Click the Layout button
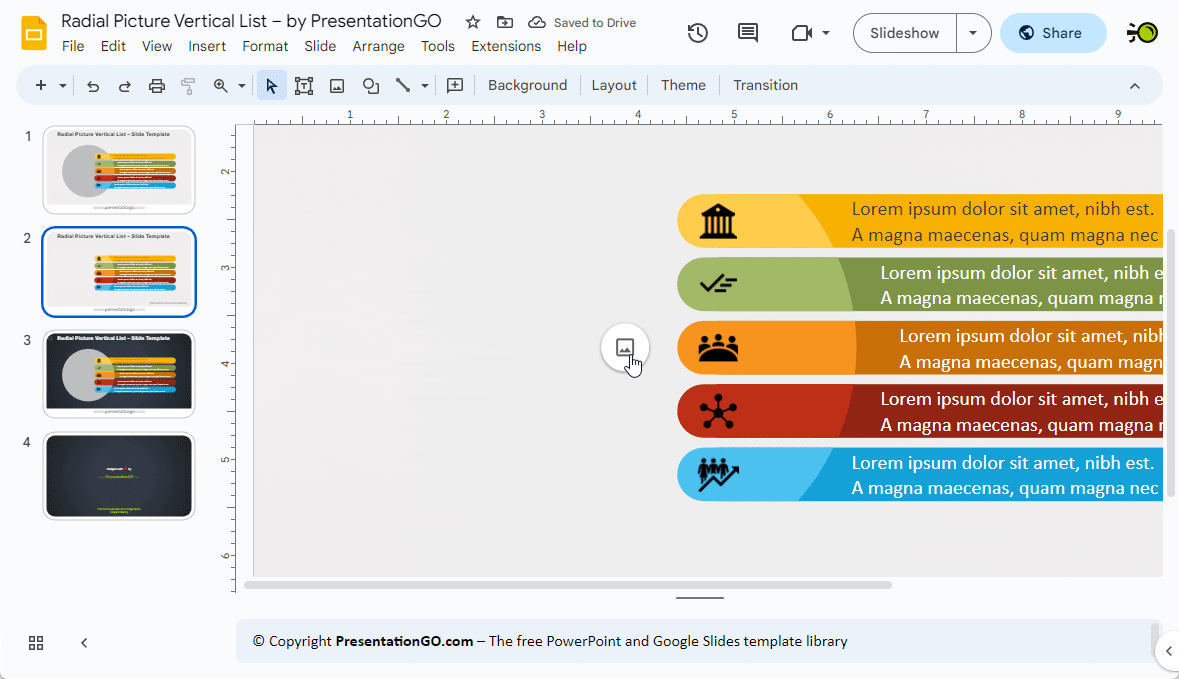 coord(614,86)
